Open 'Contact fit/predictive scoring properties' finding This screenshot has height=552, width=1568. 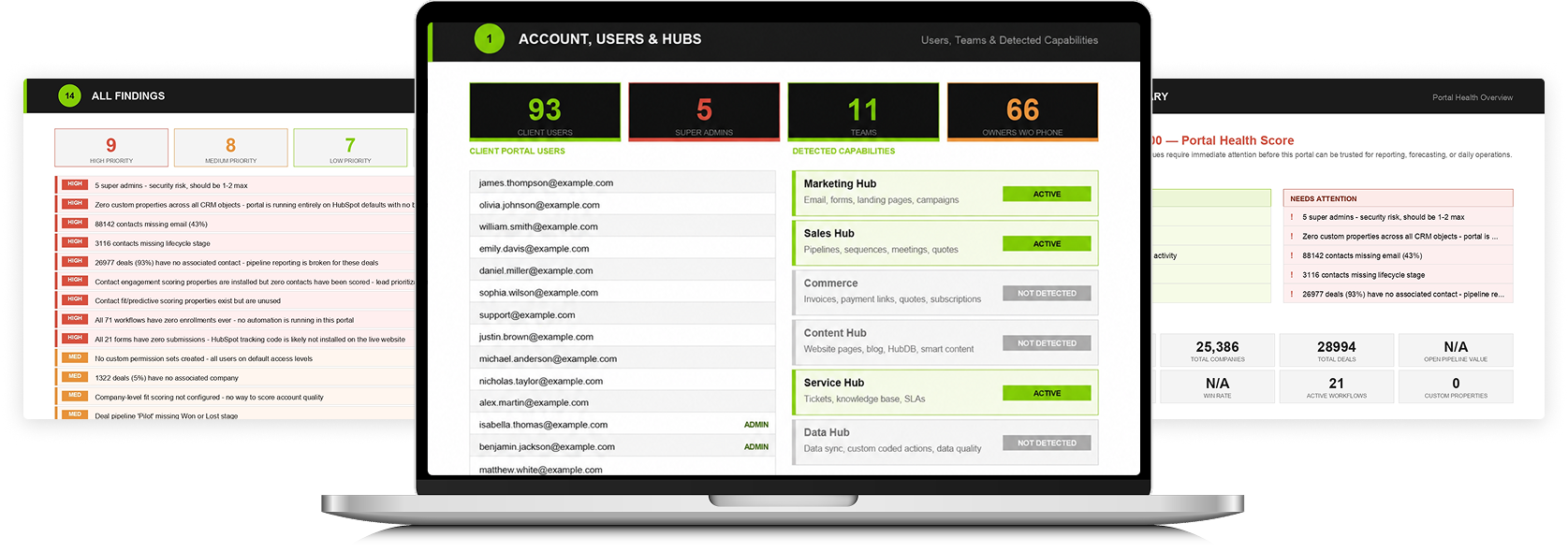point(187,301)
